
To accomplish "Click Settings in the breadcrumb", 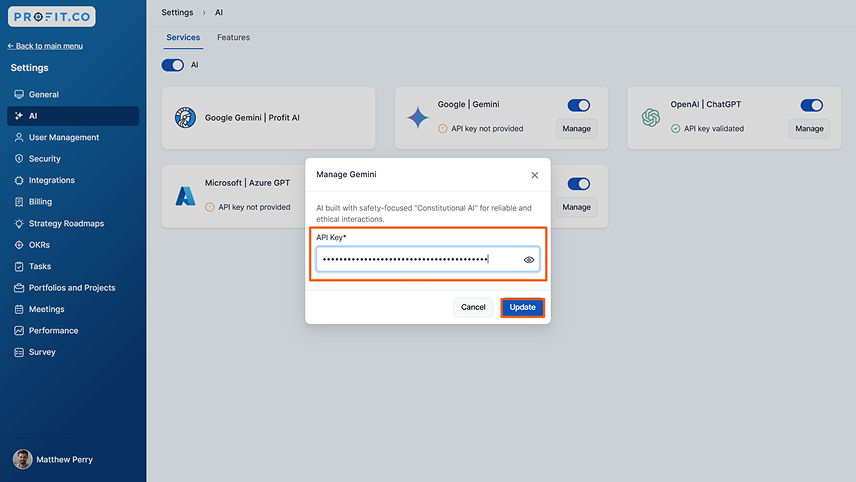I will [x=177, y=12].
